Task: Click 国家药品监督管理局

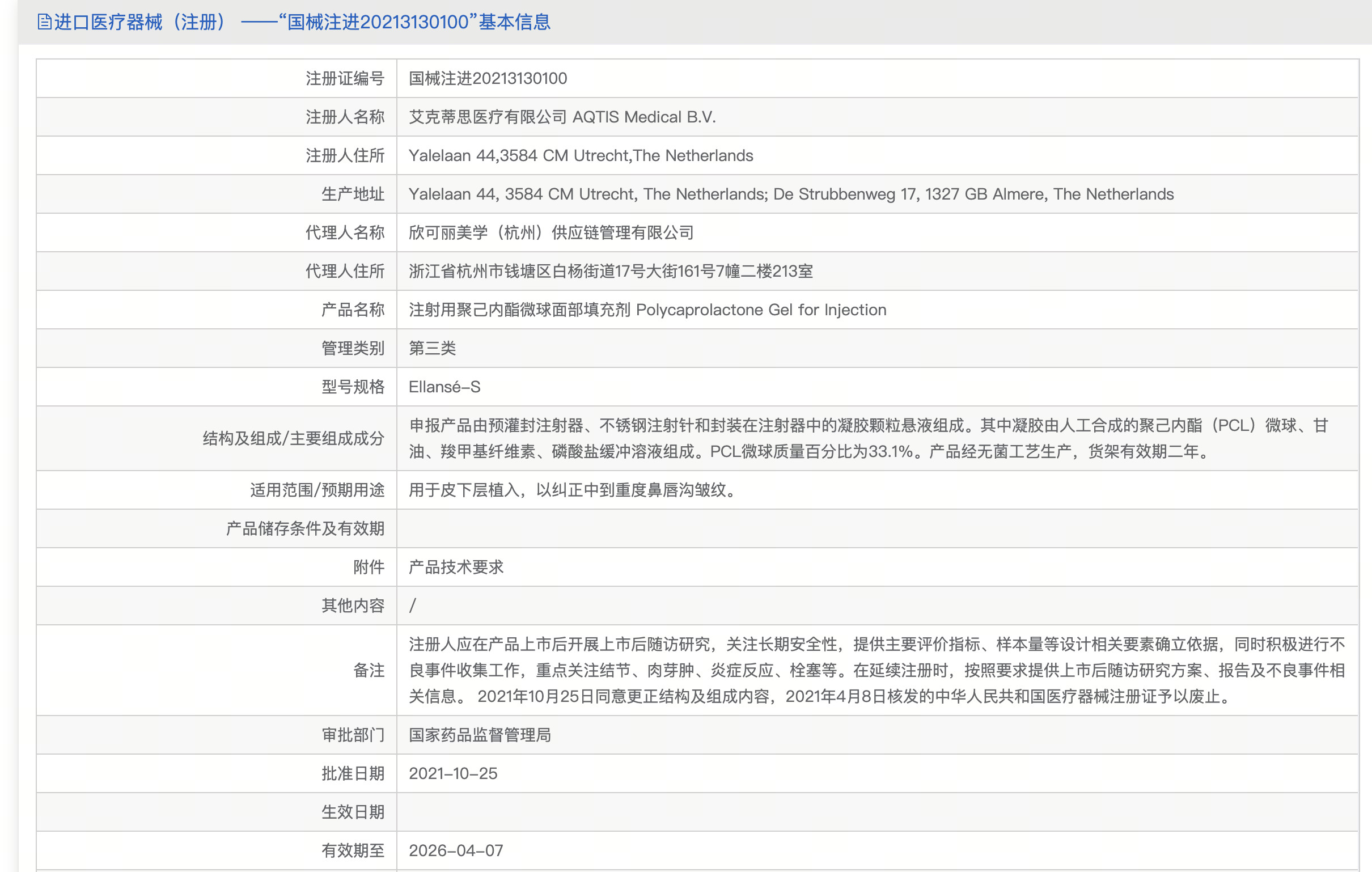Action: (x=480, y=735)
